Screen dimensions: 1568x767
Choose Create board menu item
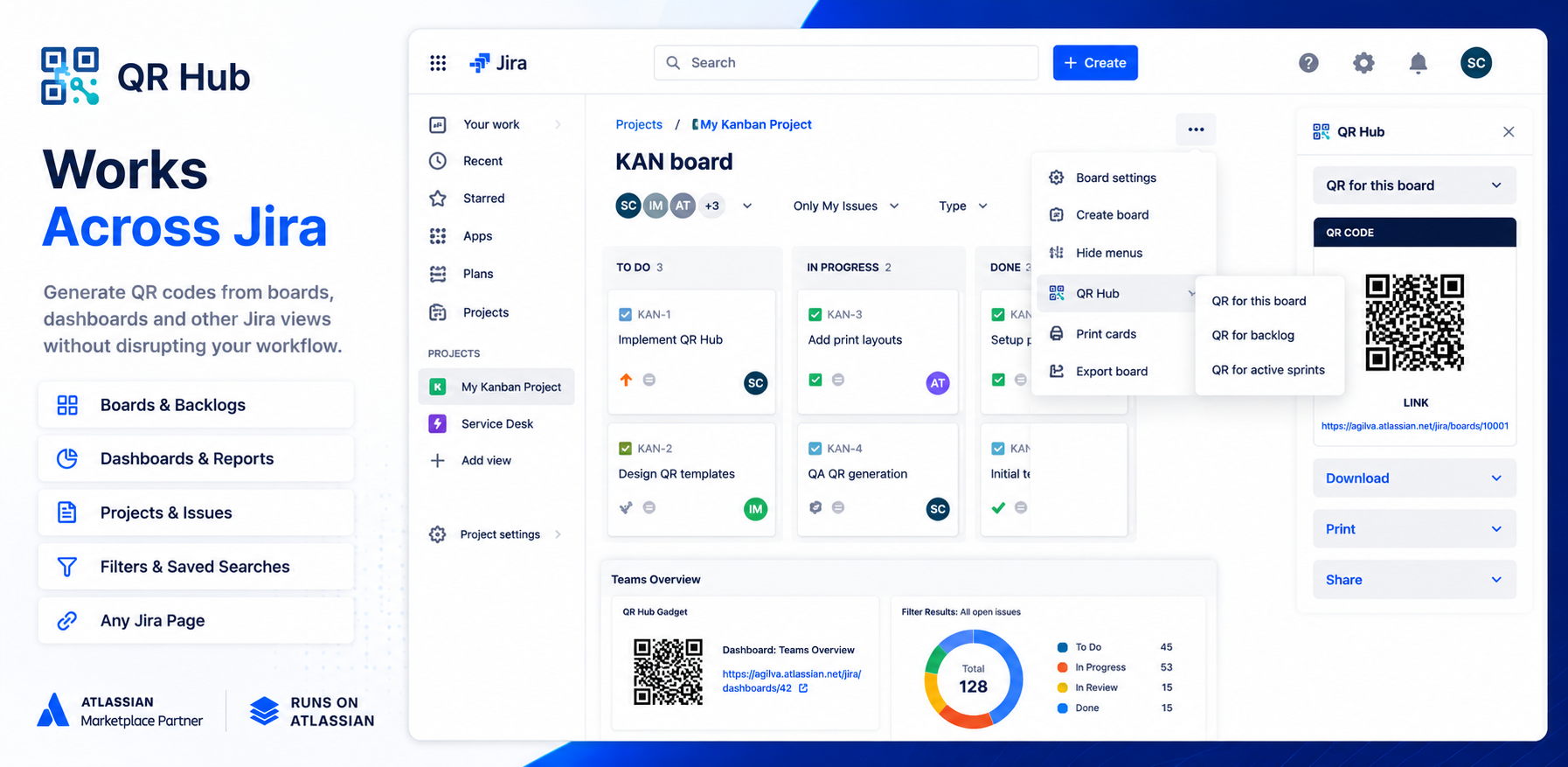point(1122,215)
